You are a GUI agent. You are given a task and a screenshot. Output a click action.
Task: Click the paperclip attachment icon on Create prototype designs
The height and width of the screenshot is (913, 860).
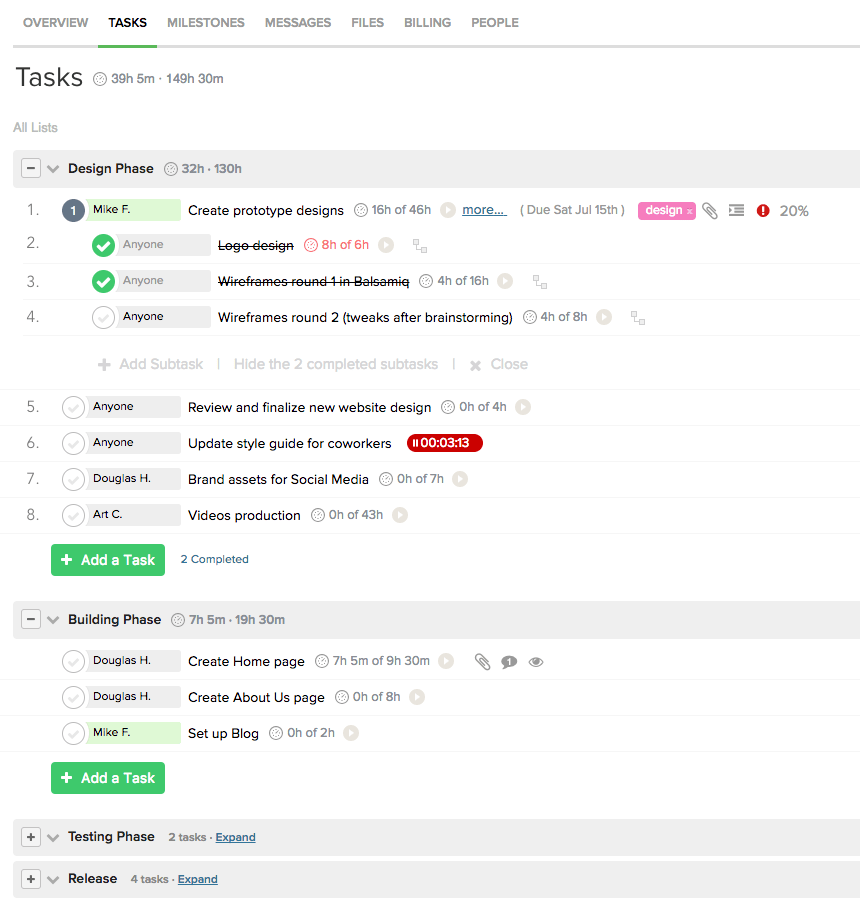tap(709, 211)
